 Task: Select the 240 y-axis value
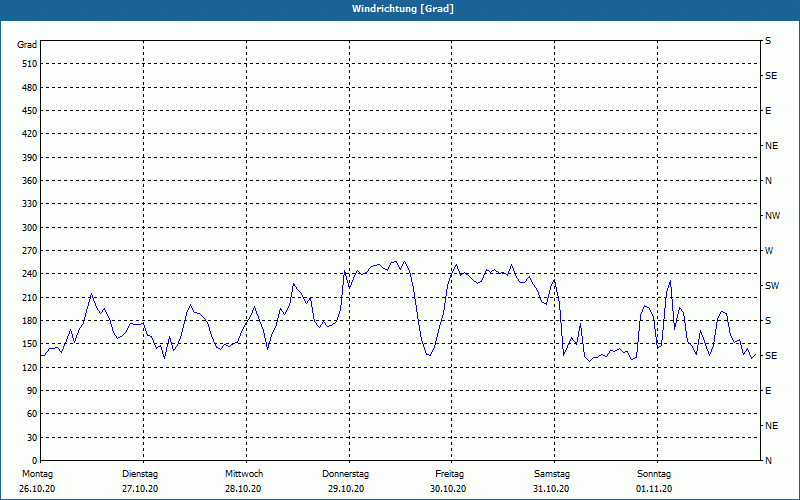click(x=29, y=274)
